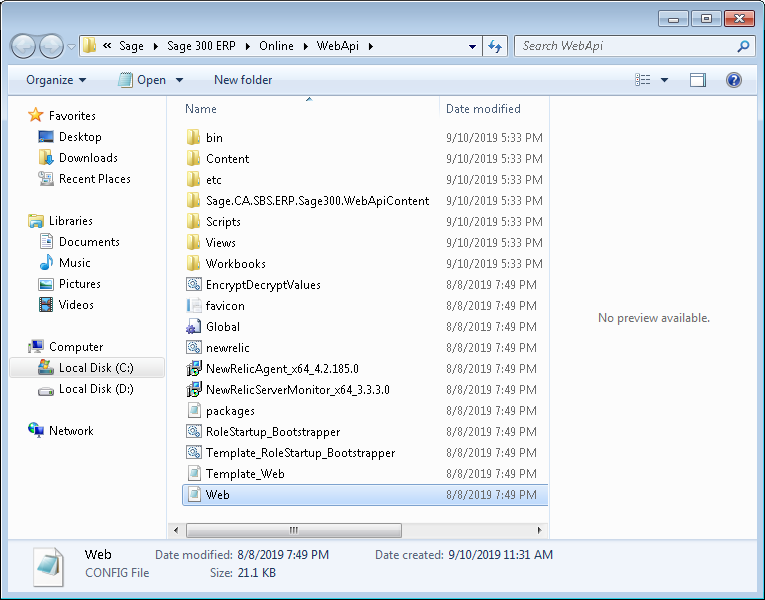The image size is (765, 600).
Task: Click the Recent Places icon in sidebar
Action: [x=45, y=179]
